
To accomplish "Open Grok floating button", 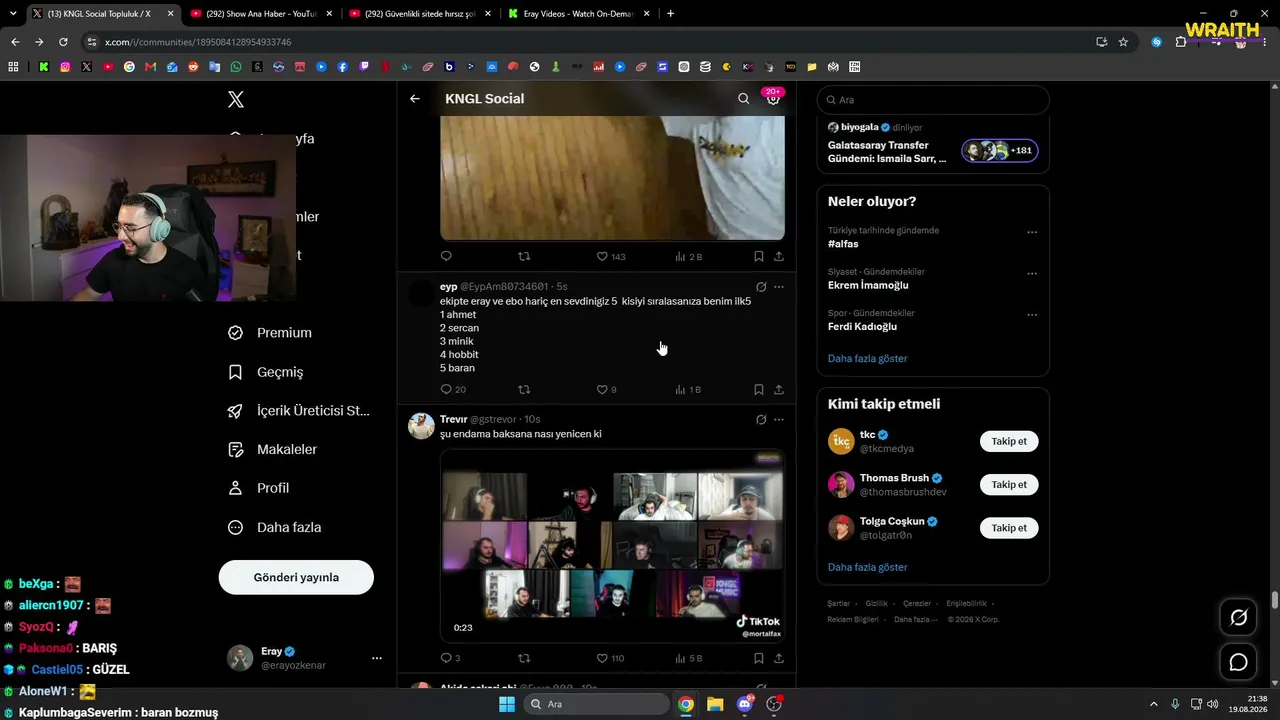I will click(x=1238, y=618).
